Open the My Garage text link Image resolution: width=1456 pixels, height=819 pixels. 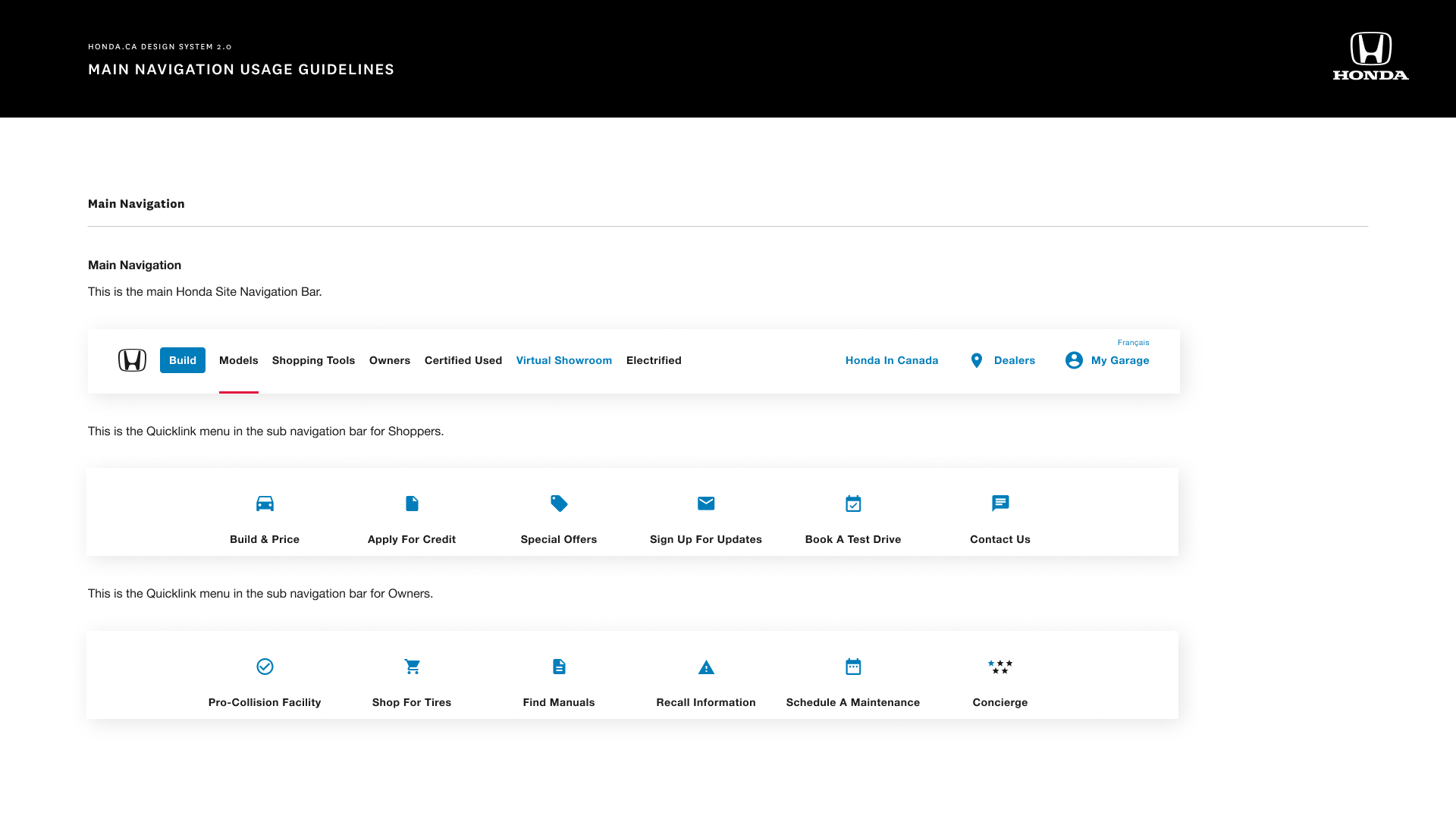coord(1120,360)
